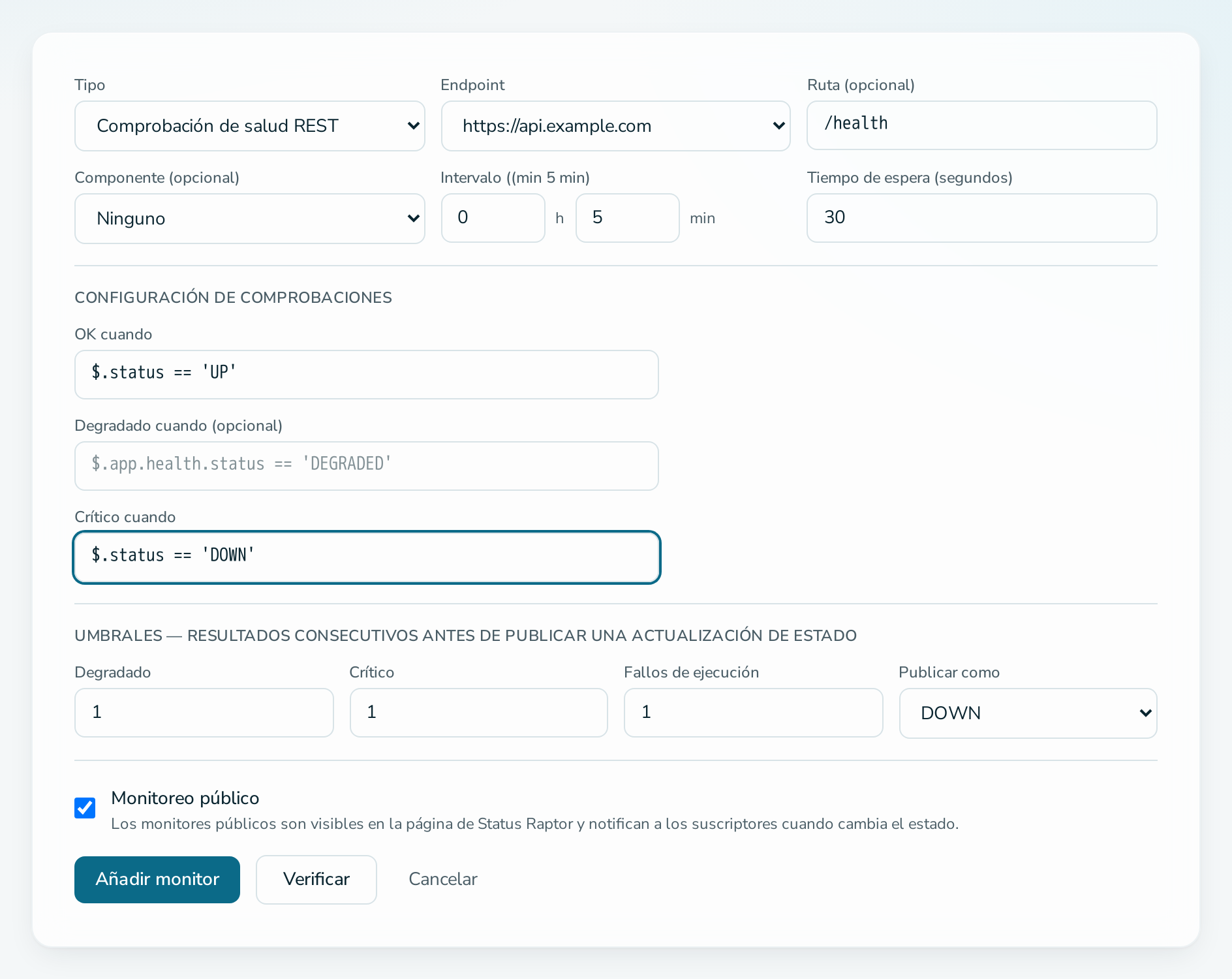Focus the interval hours field
The image size is (1232, 979).
[x=493, y=218]
